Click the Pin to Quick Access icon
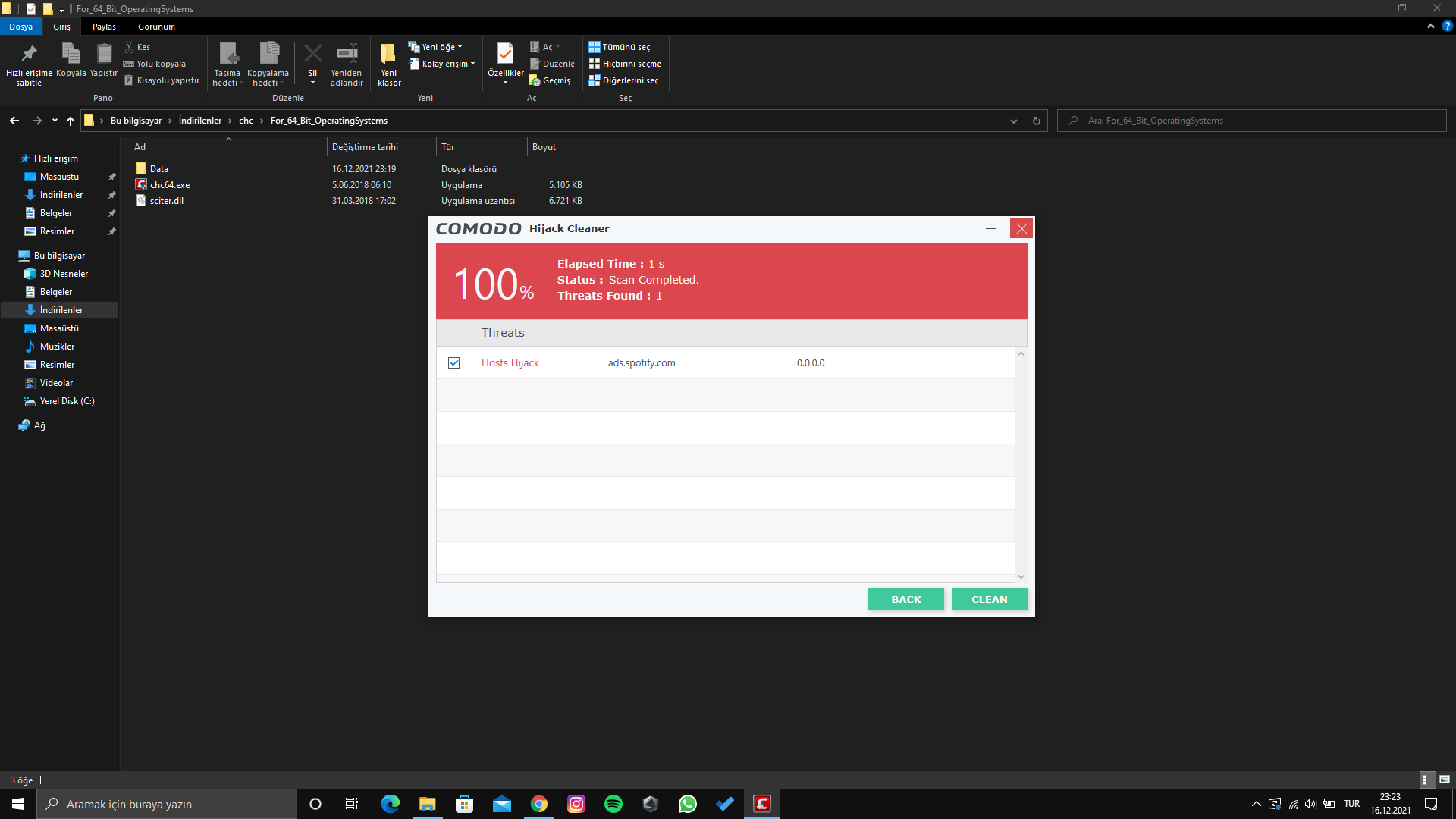 [29, 54]
